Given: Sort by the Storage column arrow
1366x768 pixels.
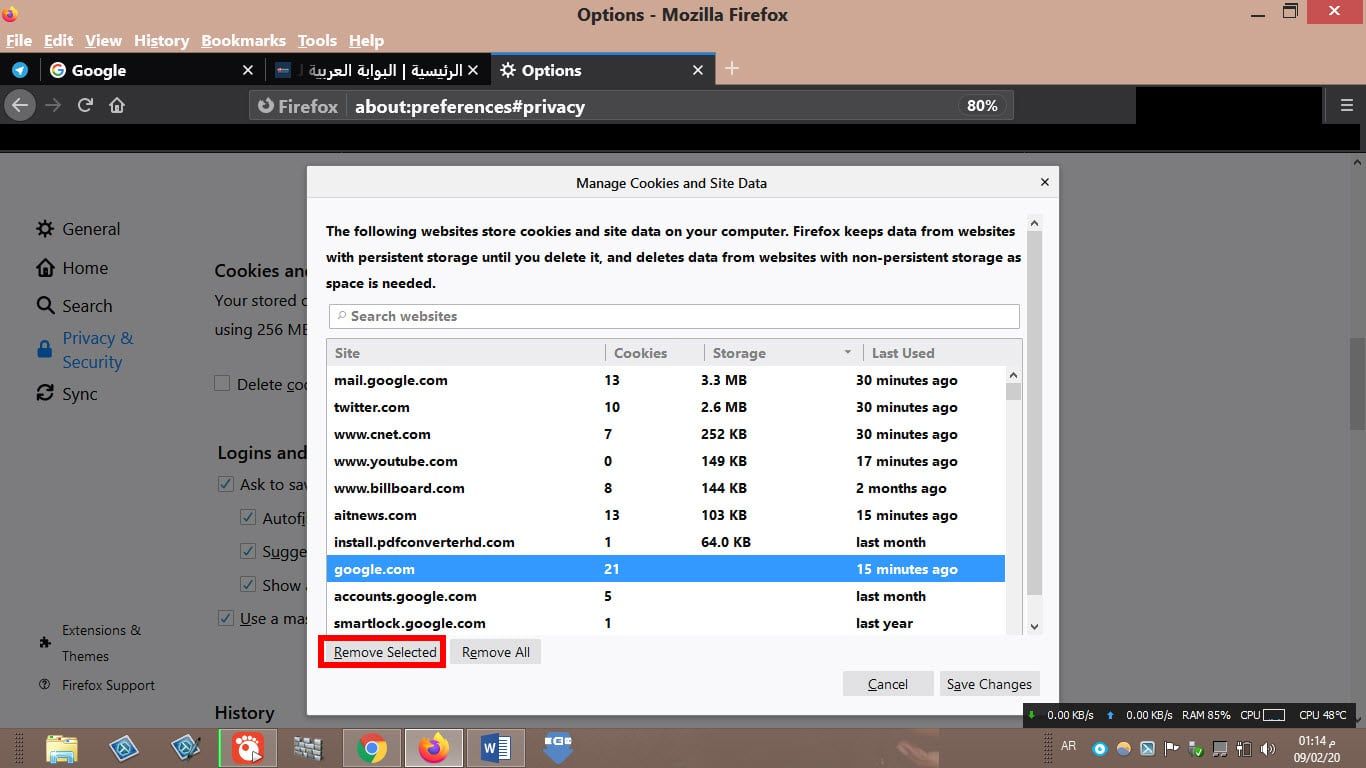Looking at the screenshot, I should point(847,352).
